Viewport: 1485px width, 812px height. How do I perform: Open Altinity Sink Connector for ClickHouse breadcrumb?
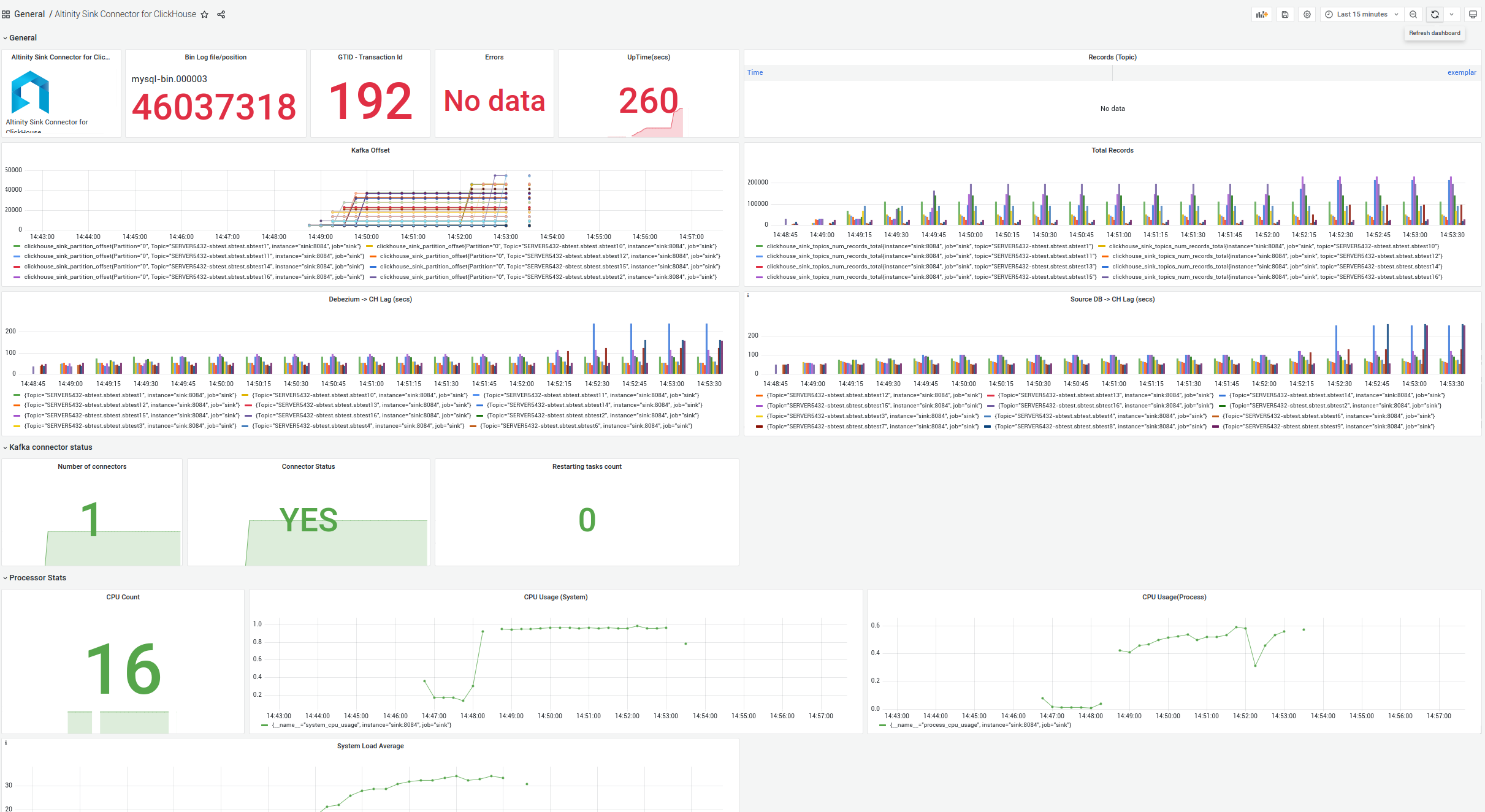(x=125, y=14)
